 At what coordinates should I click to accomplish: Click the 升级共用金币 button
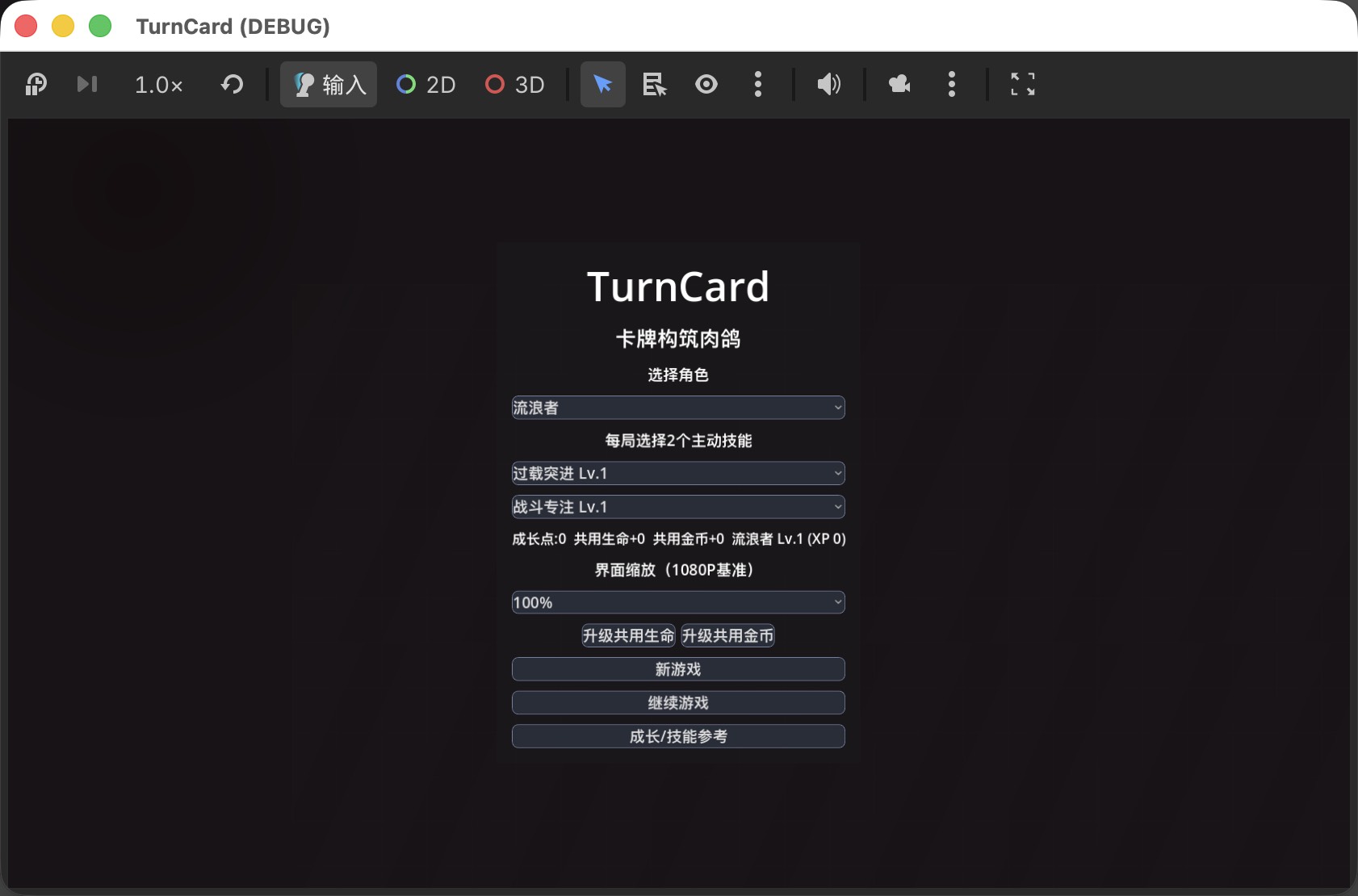pos(728,636)
